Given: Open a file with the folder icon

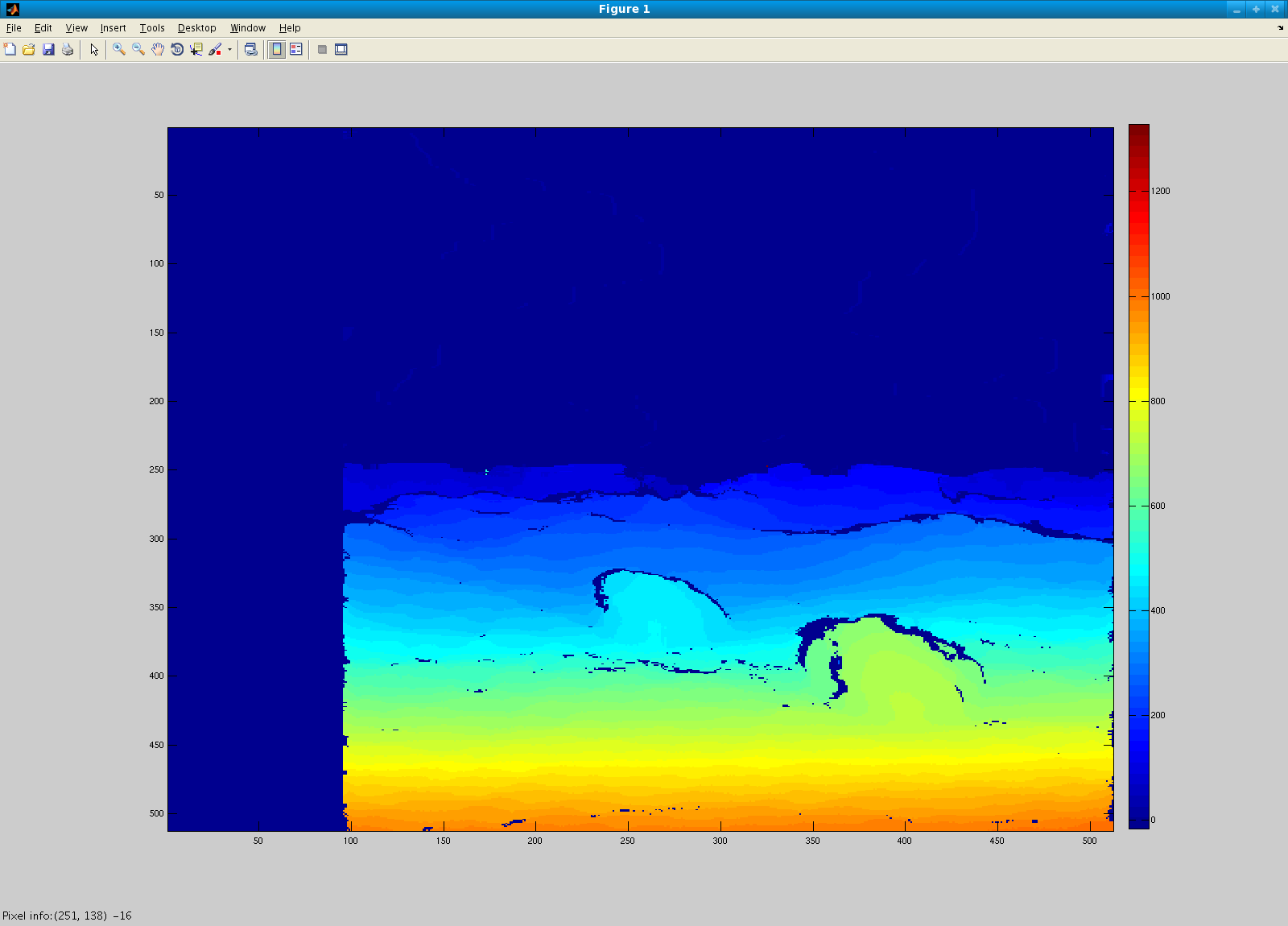Looking at the screenshot, I should (29, 49).
